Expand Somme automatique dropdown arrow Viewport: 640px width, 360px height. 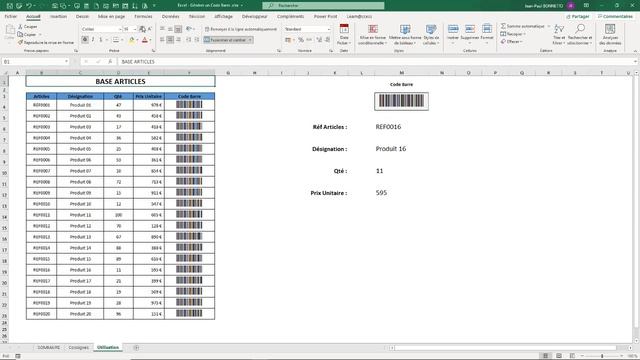pyautogui.click(x=548, y=26)
